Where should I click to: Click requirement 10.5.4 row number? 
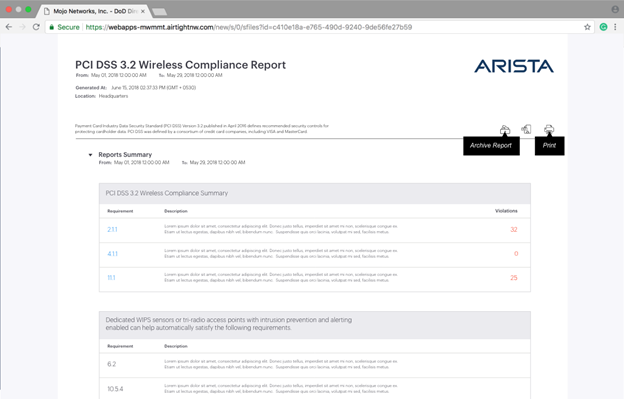115,389
